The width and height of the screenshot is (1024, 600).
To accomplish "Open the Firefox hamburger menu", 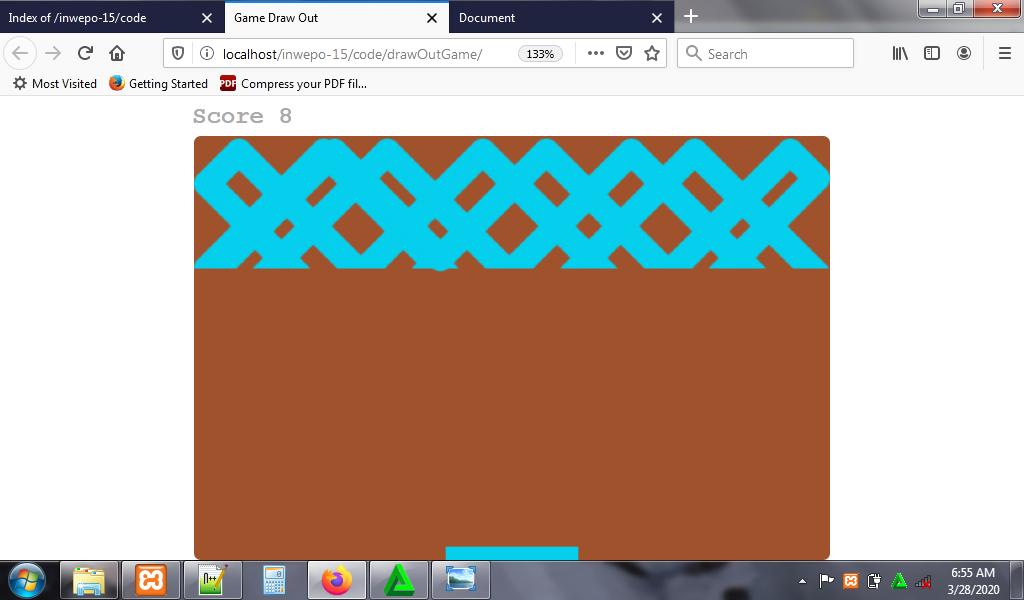I will (x=1005, y=54).
